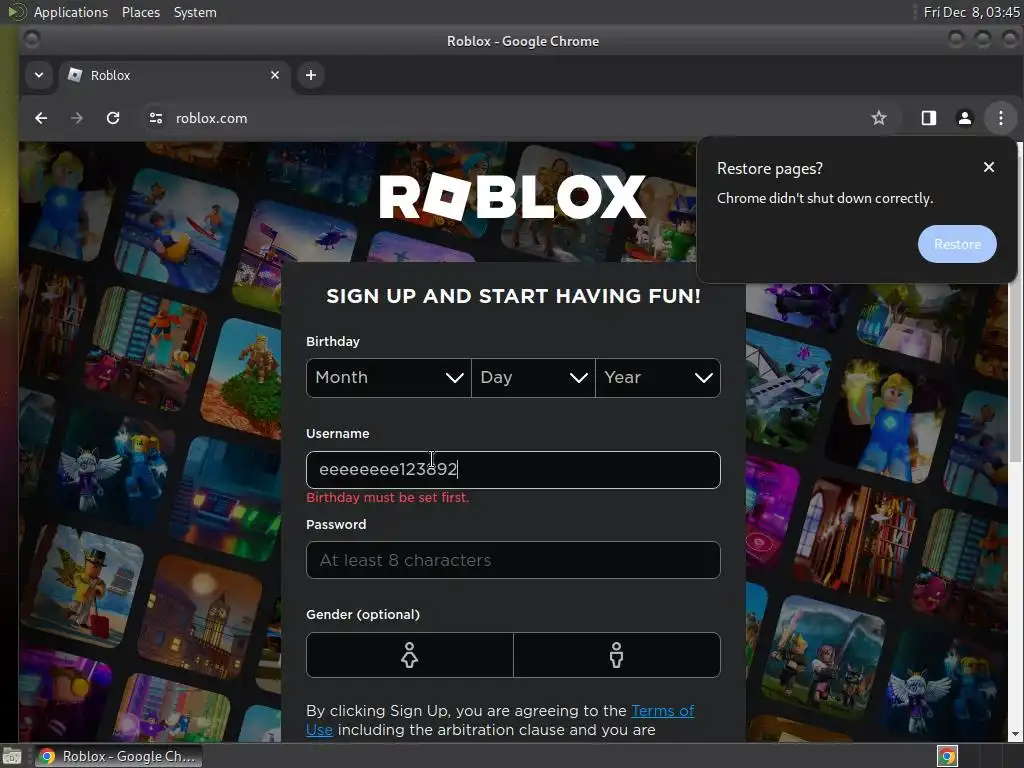The height and width of the screenshot is (768, 1024).
Task: Open Chrome three-dot menu
Action: 1000,118
